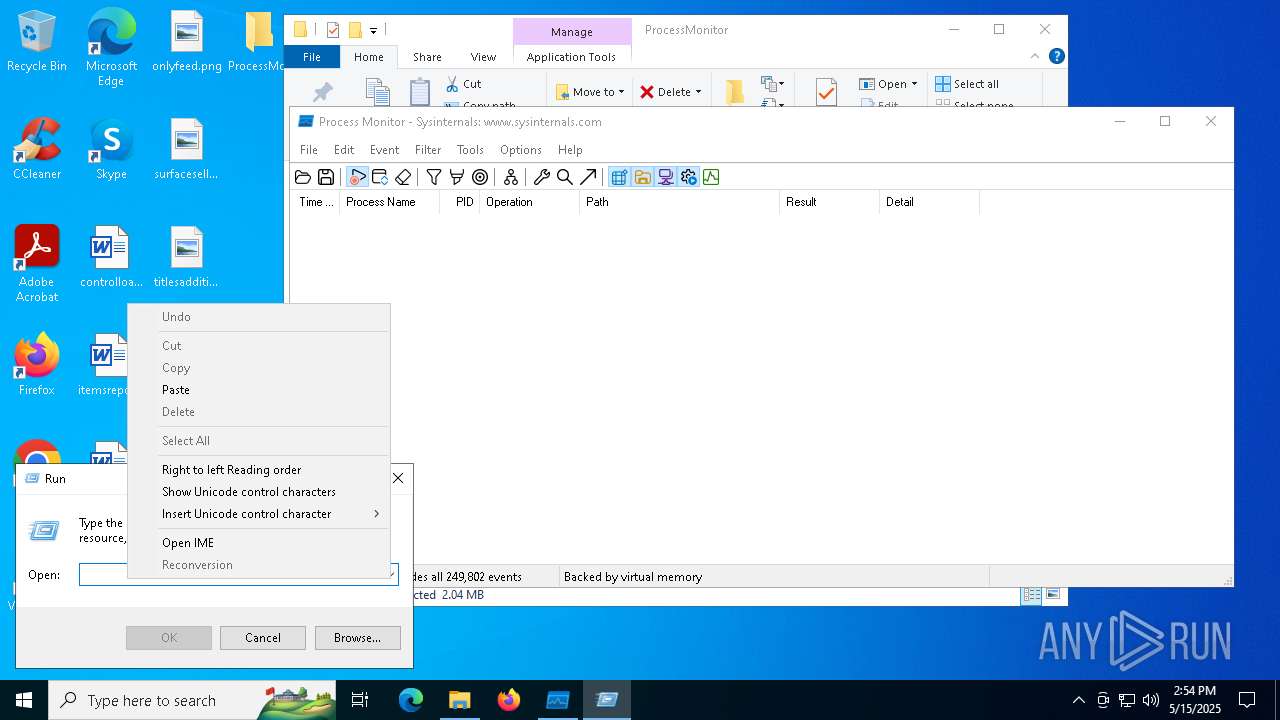Toggle Show Registry Activity

point(619,177)
